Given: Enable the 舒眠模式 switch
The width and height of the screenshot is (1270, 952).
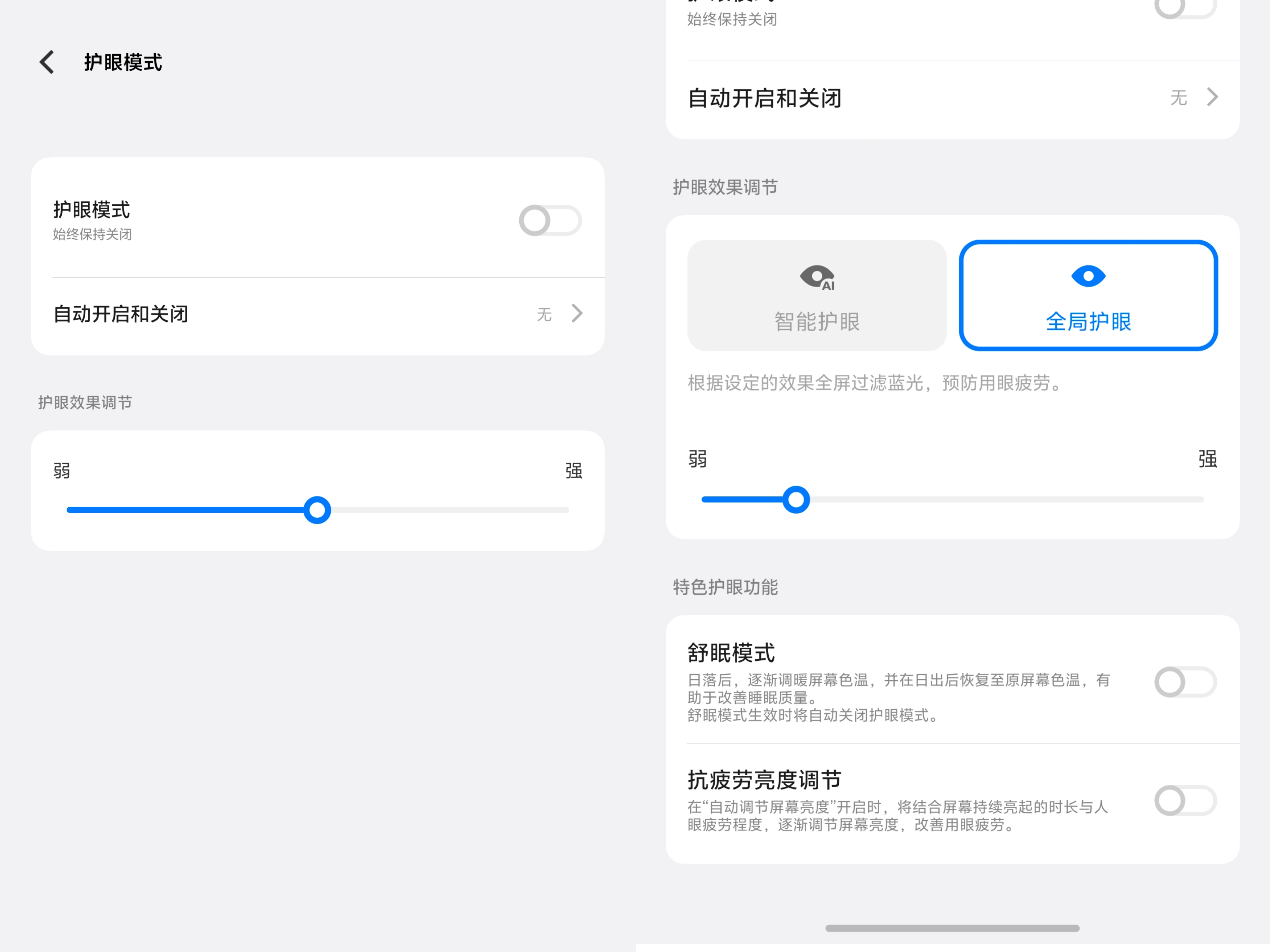Looking at the screenshot, I should (x=1185, y=682).
